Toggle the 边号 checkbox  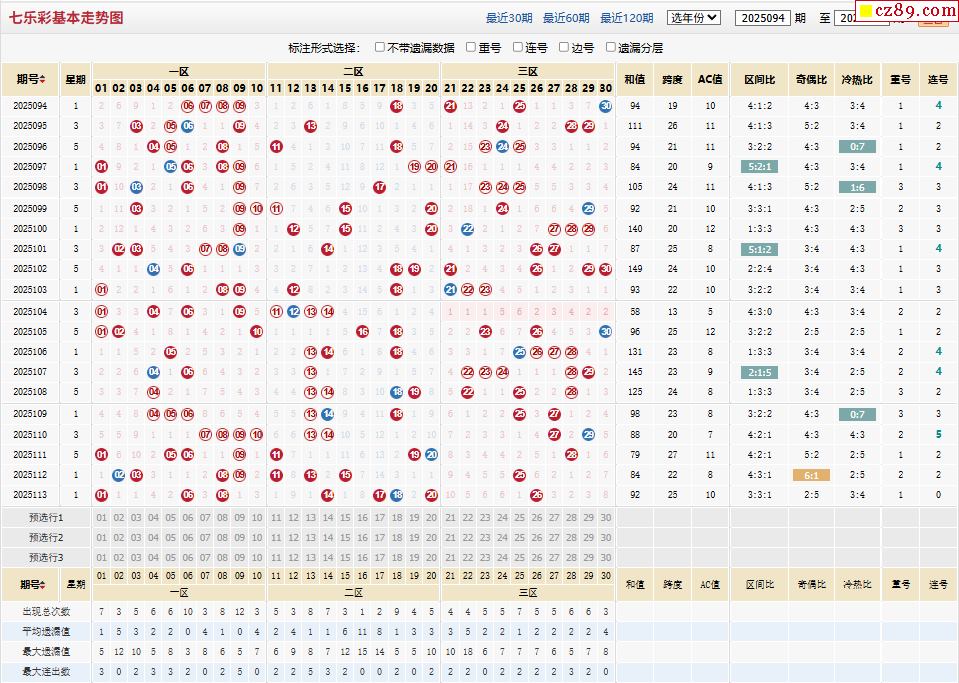(565, 47)
